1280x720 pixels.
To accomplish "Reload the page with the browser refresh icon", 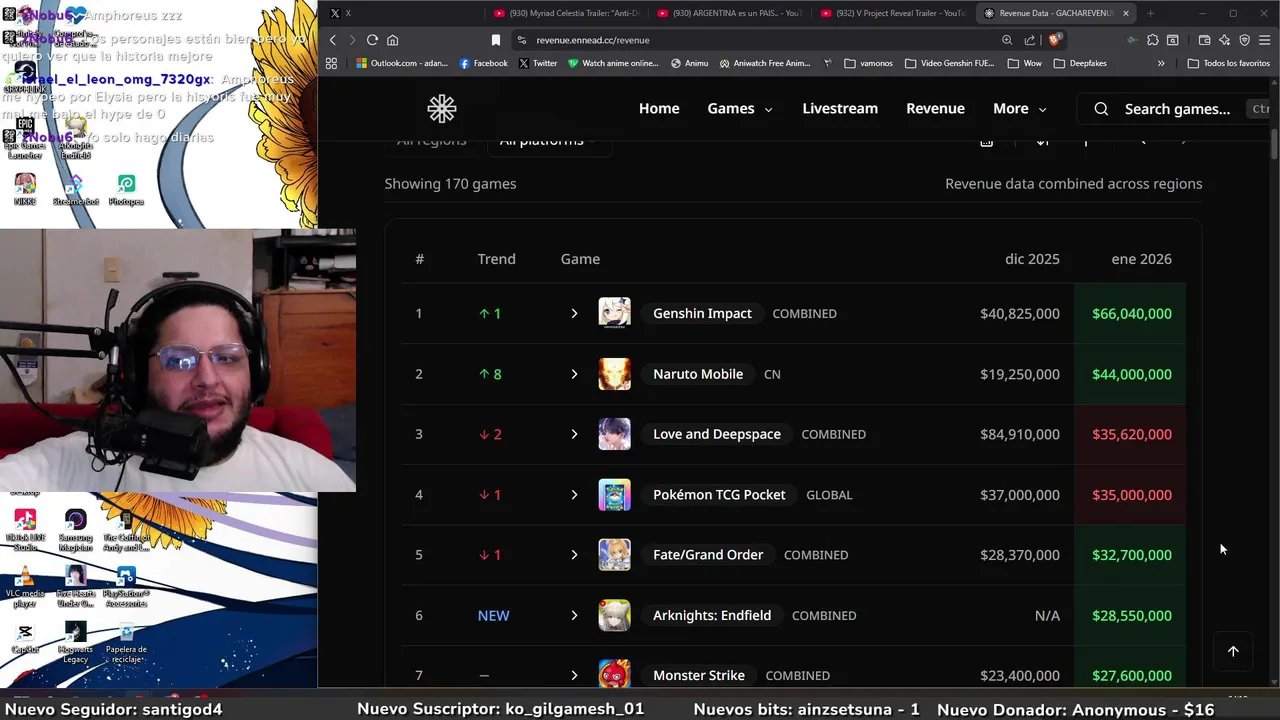I will 372,40.
